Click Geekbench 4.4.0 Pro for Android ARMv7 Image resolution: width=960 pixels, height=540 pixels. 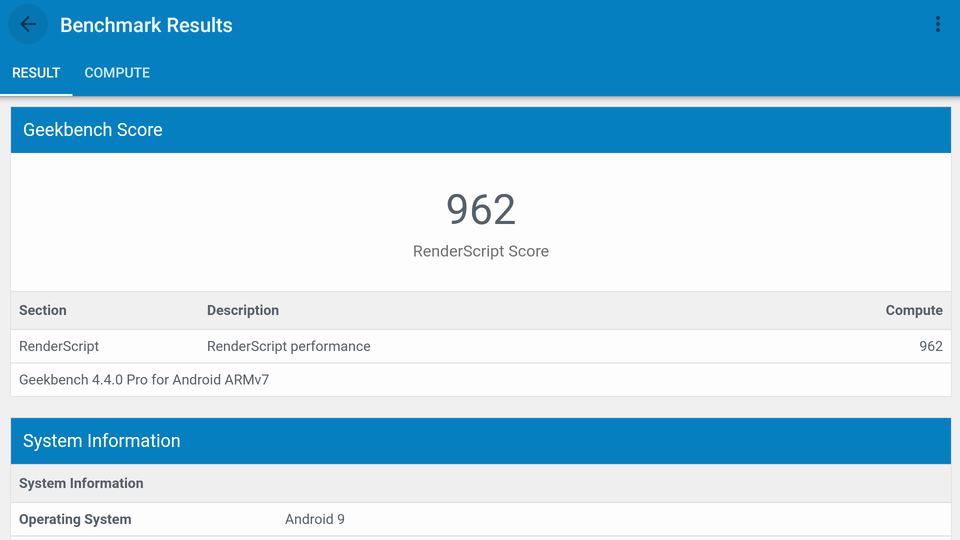coord(144,380)
